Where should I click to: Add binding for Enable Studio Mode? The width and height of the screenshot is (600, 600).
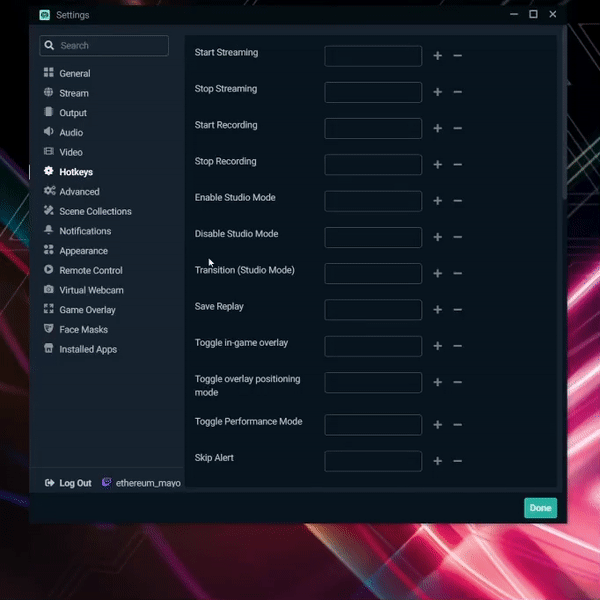coord(438,201)
